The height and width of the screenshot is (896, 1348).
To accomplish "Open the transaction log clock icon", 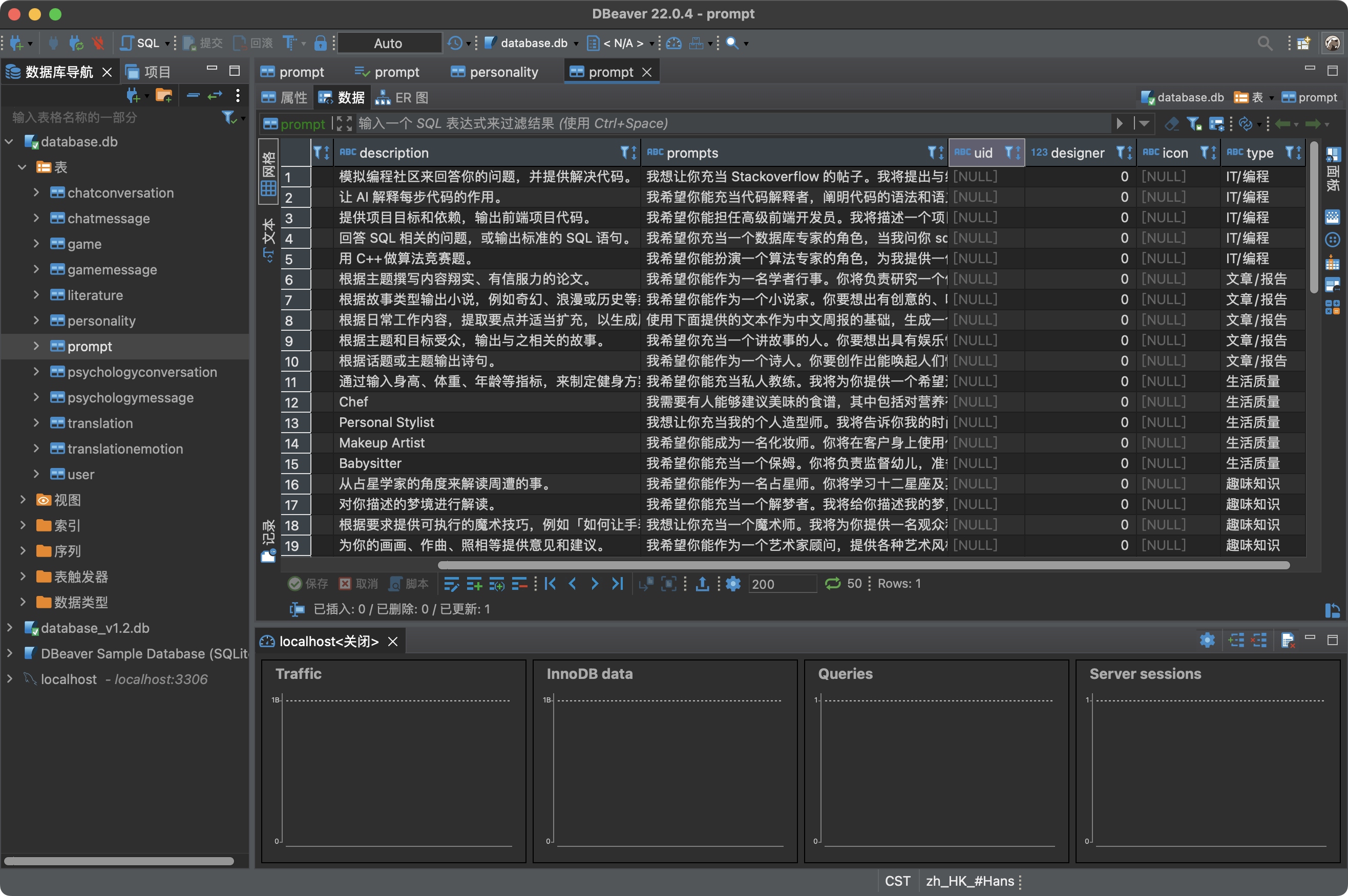I will point(455,43).
